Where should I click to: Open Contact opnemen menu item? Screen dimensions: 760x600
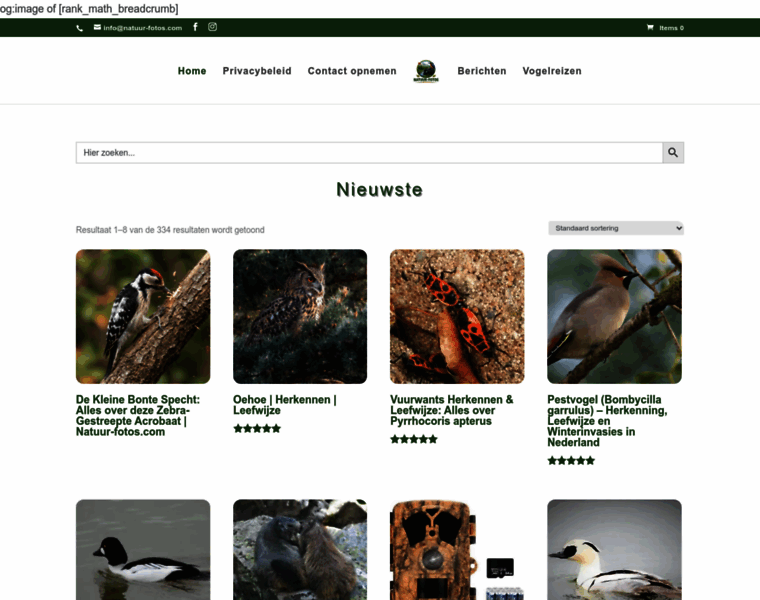[x=352, y=71]
